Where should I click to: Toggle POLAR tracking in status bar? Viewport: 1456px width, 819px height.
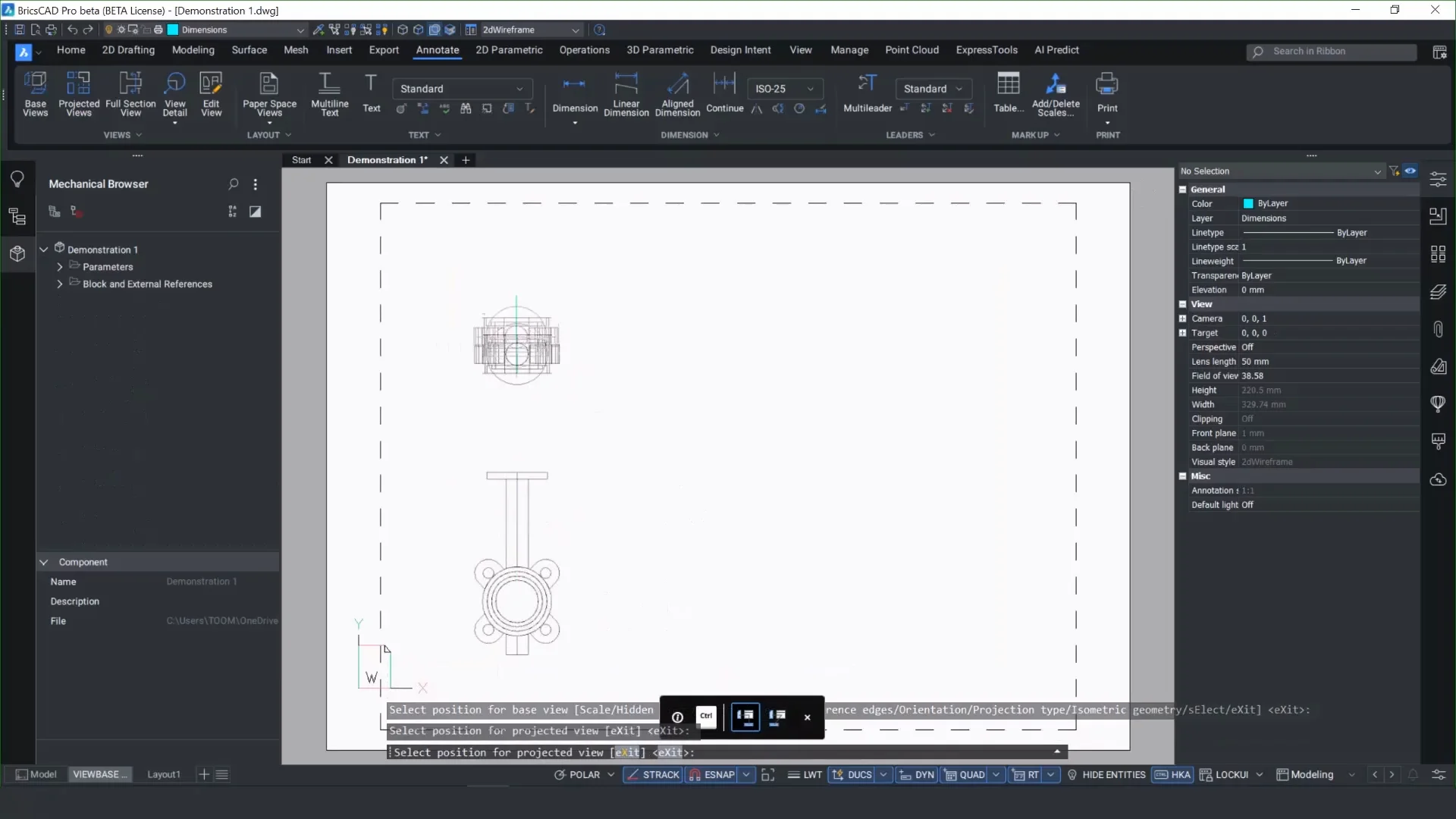point(577,775)
